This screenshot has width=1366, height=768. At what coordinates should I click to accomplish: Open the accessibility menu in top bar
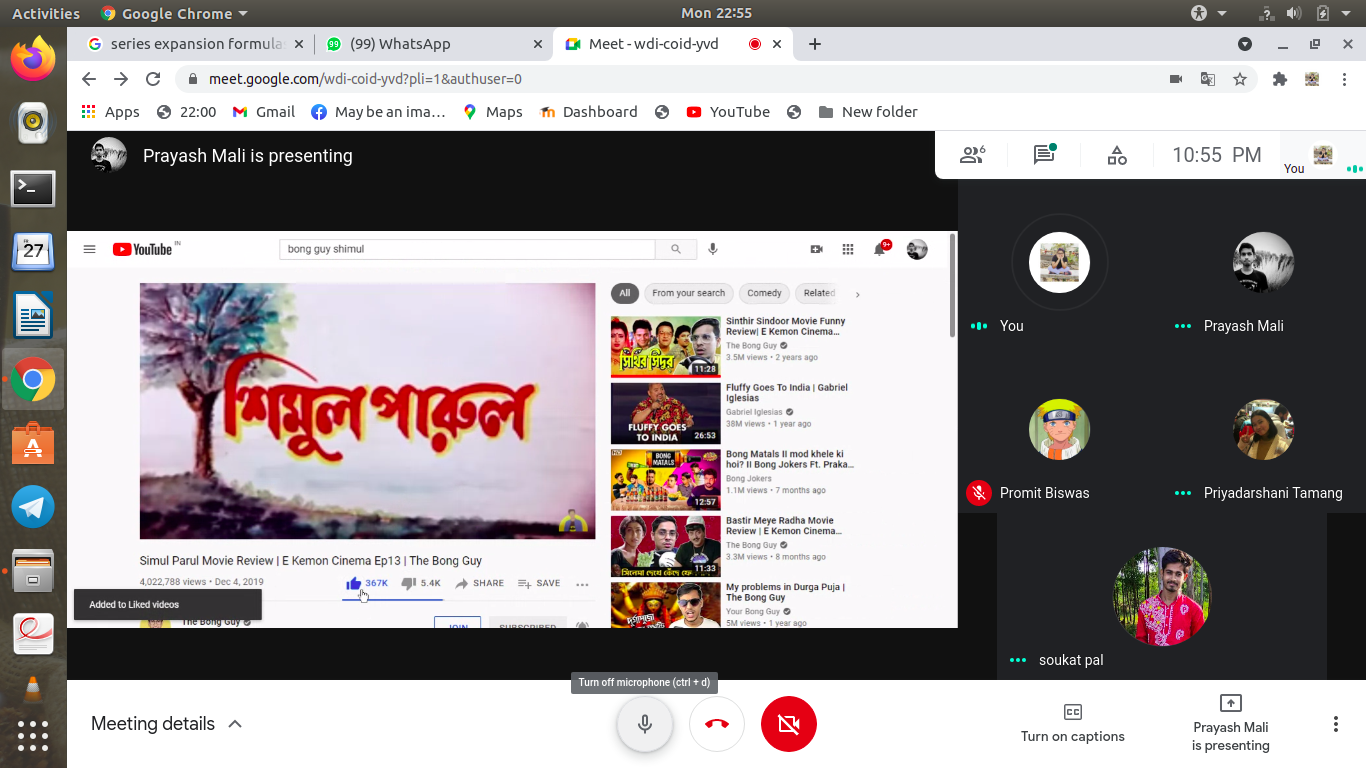[1208, 13]
